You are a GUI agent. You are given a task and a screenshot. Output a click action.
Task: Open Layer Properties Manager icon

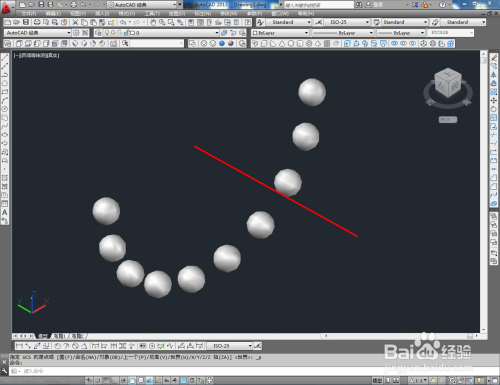tap(98, 33)
